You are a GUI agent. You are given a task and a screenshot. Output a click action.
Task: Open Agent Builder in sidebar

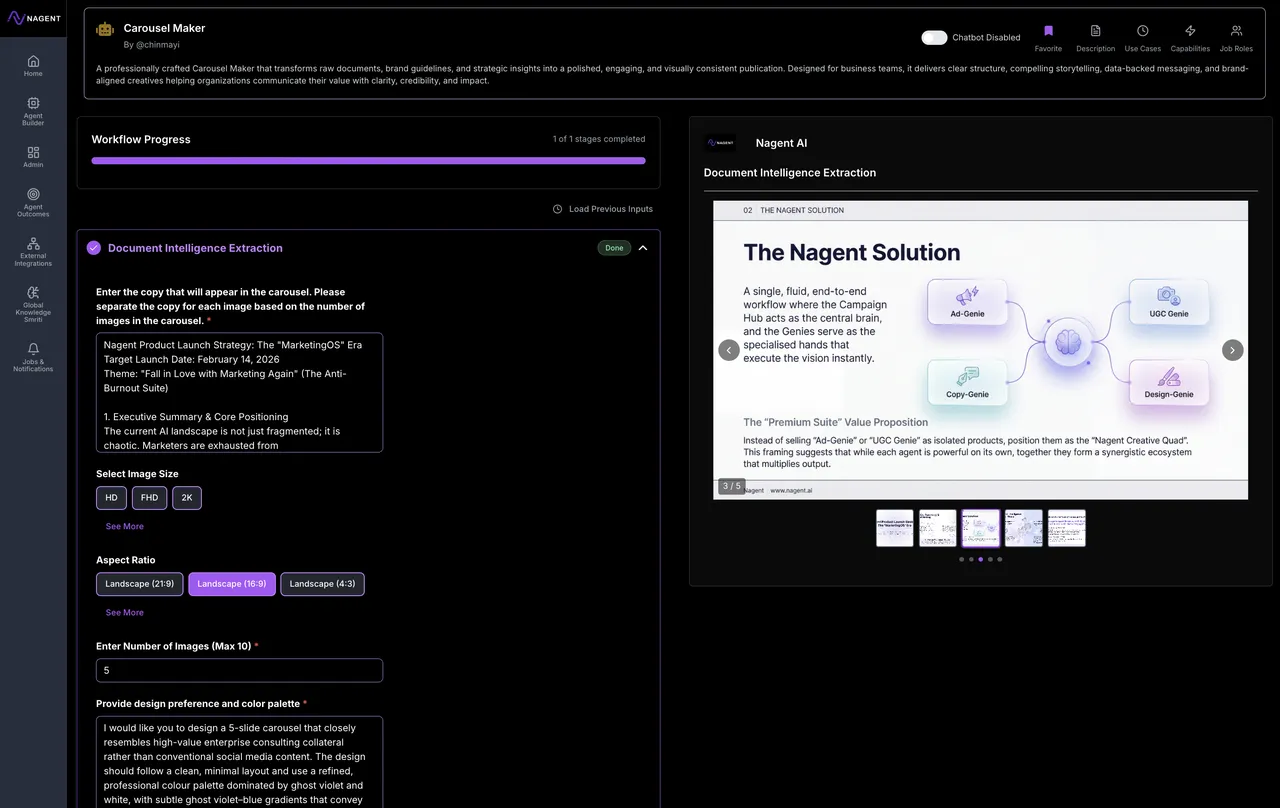coord(33,111)
